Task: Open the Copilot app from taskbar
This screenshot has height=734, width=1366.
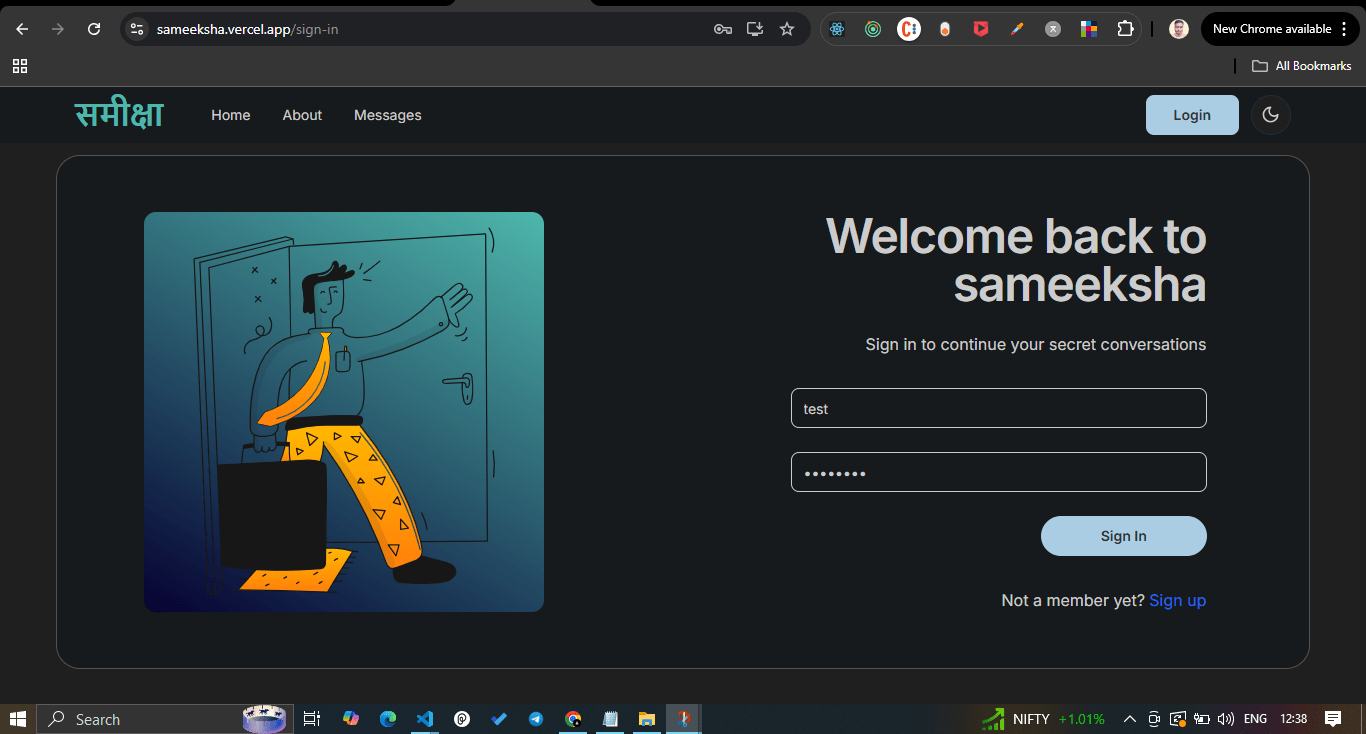Action: click(351, 719)
